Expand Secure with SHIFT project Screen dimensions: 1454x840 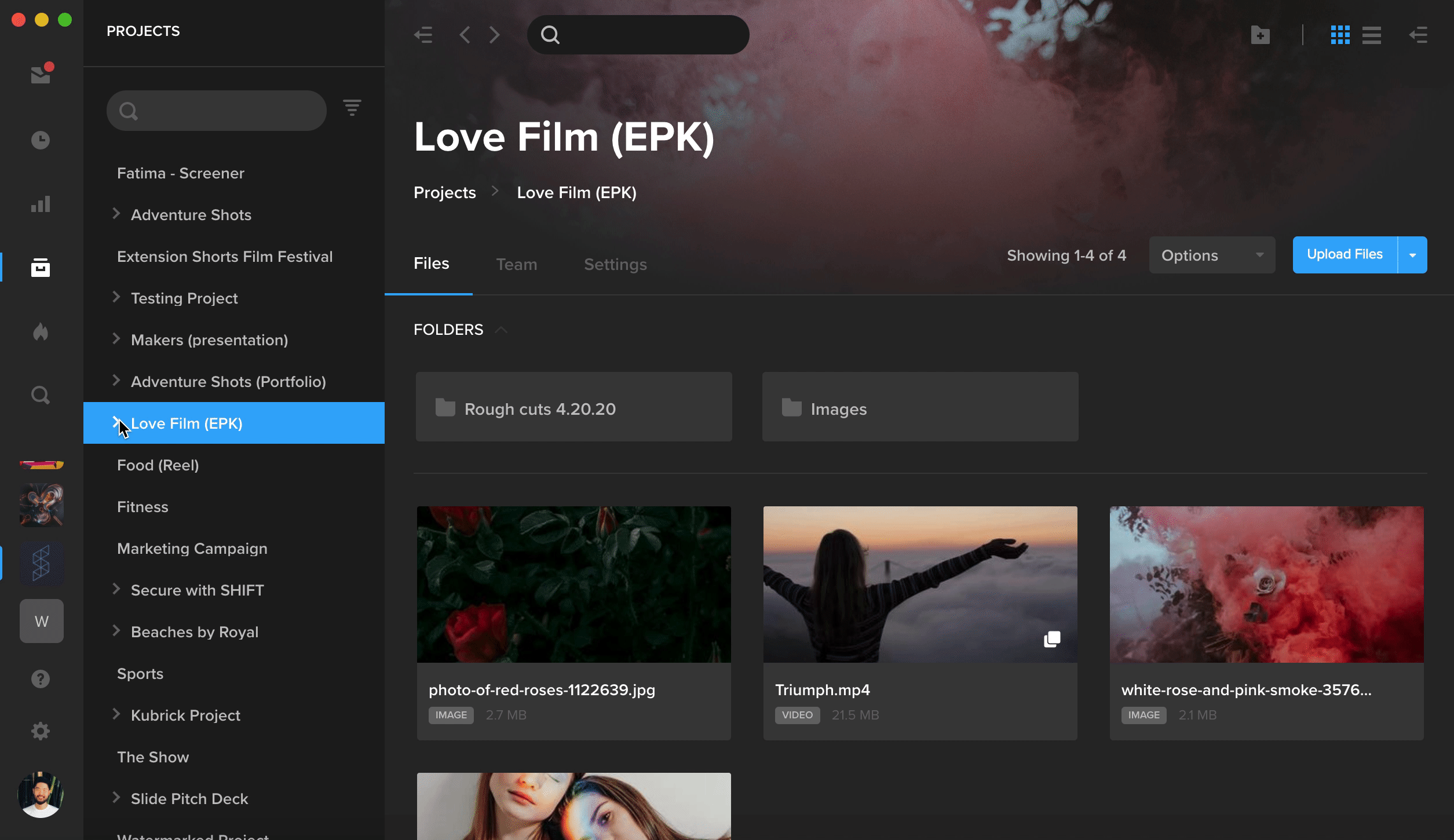[116, 589]
